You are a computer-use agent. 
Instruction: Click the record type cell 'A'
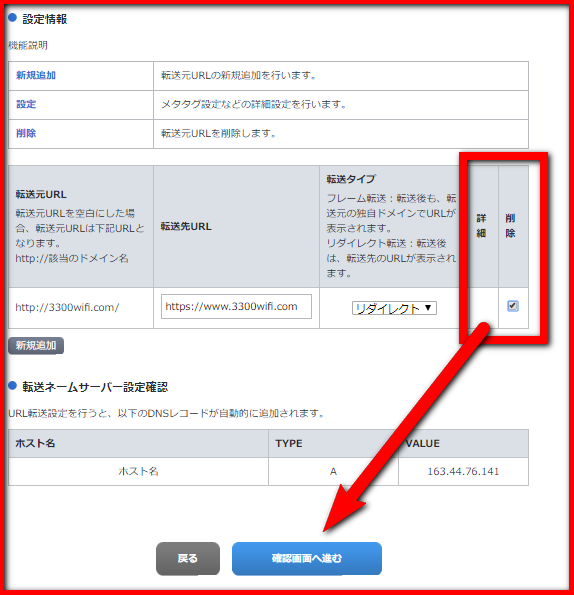pyautogui.click(x=333, y=471)
